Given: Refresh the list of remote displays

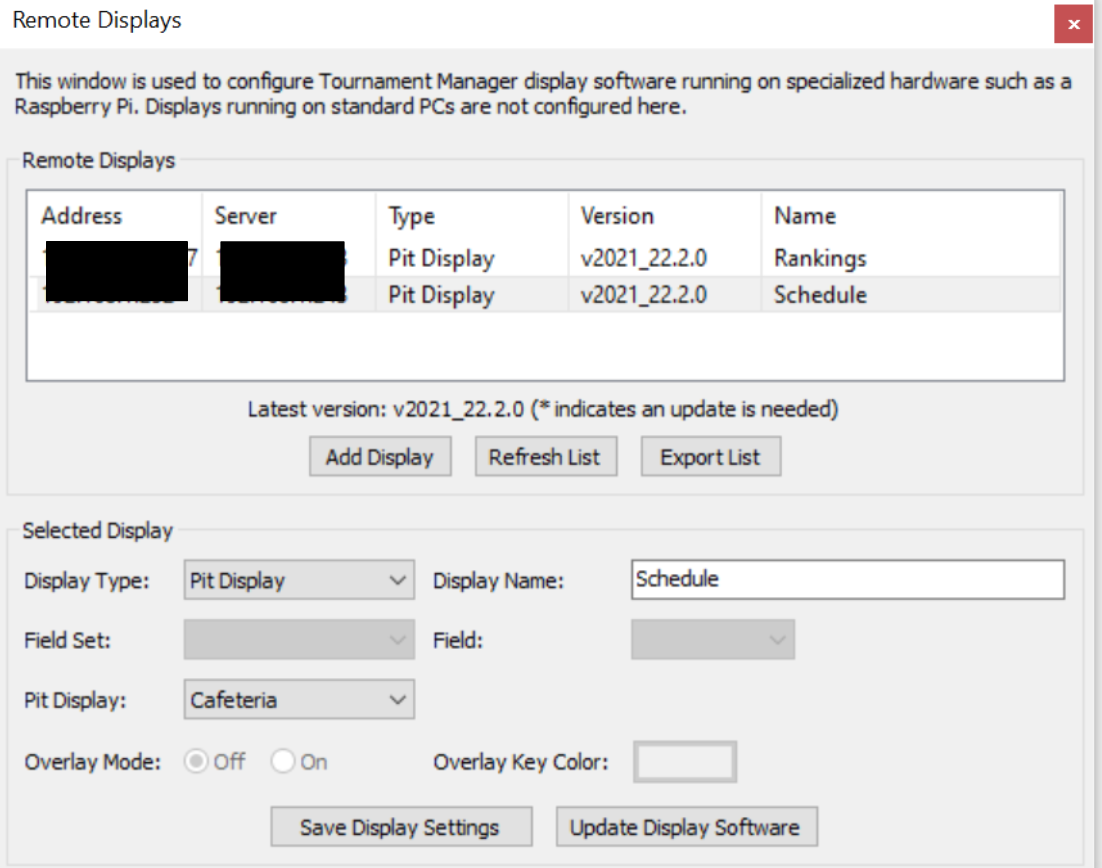Looking at the screenshot, I should click(x=546, y=456).
